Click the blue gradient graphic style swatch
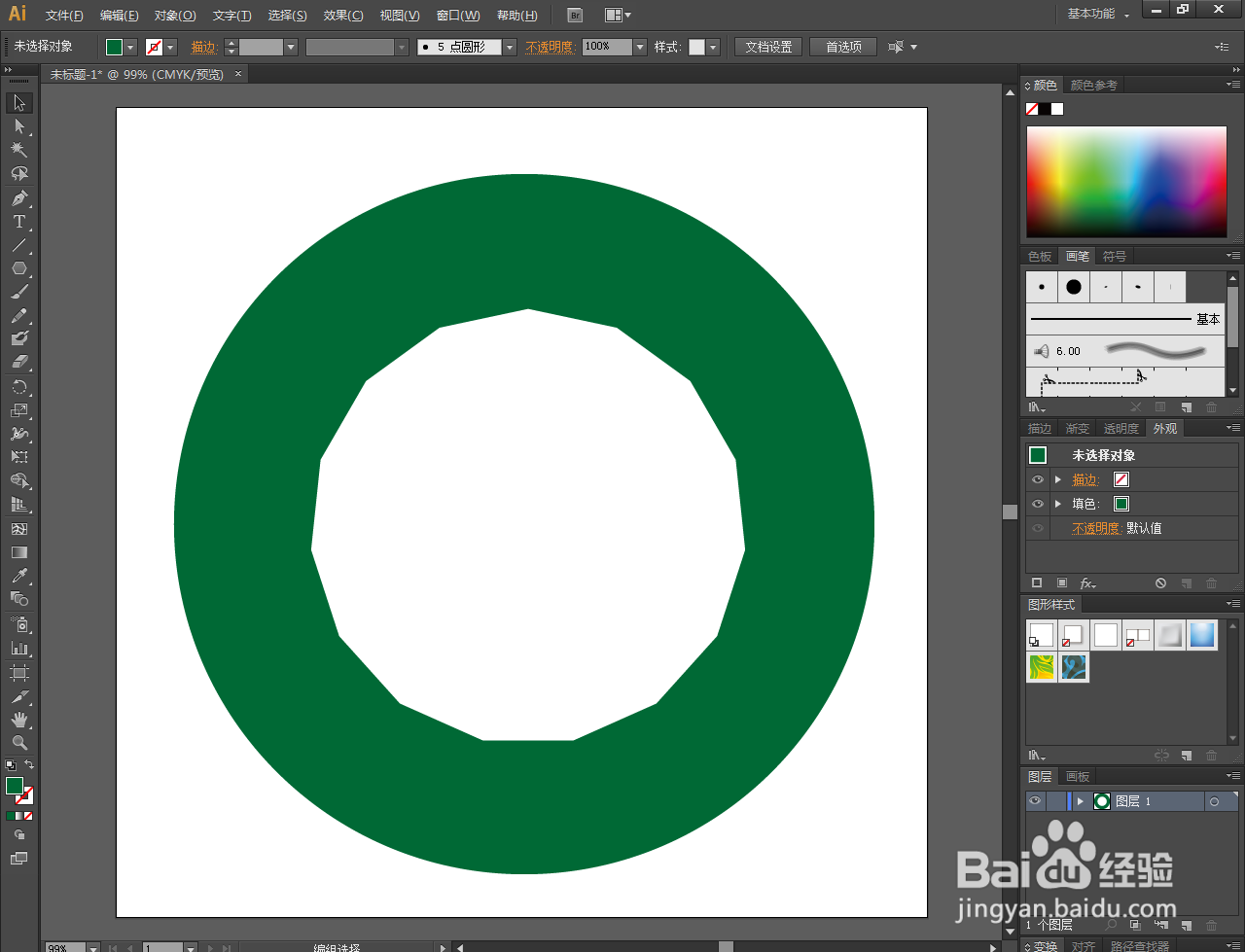This screenshot has height=952, width=1245. (x=1202, y=635)
